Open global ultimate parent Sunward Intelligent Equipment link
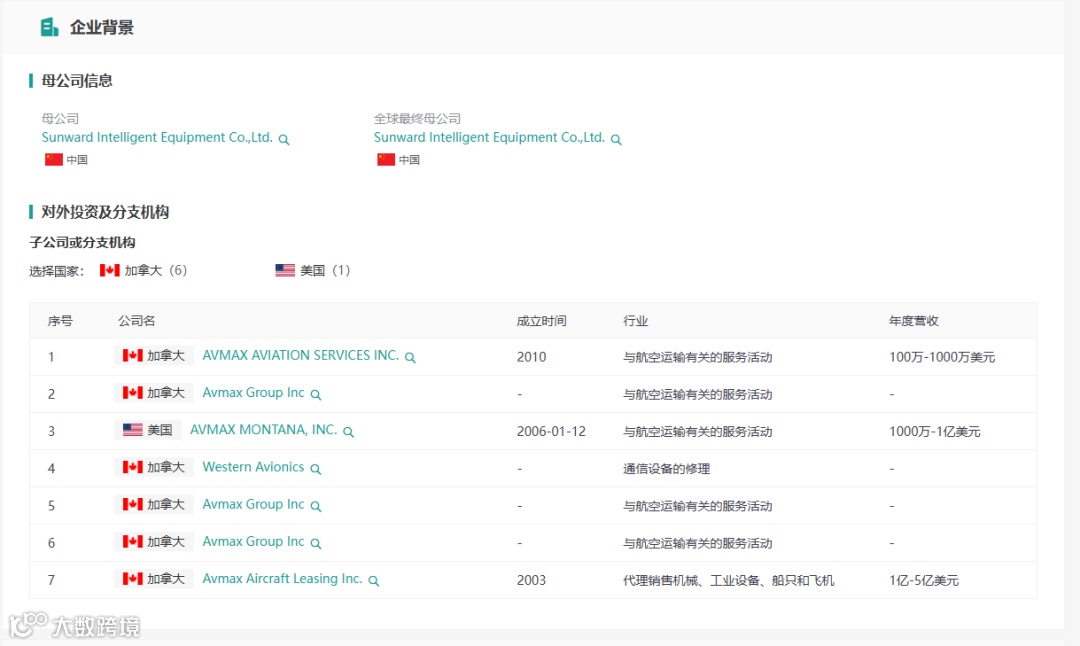 click(x=489, y=137)
